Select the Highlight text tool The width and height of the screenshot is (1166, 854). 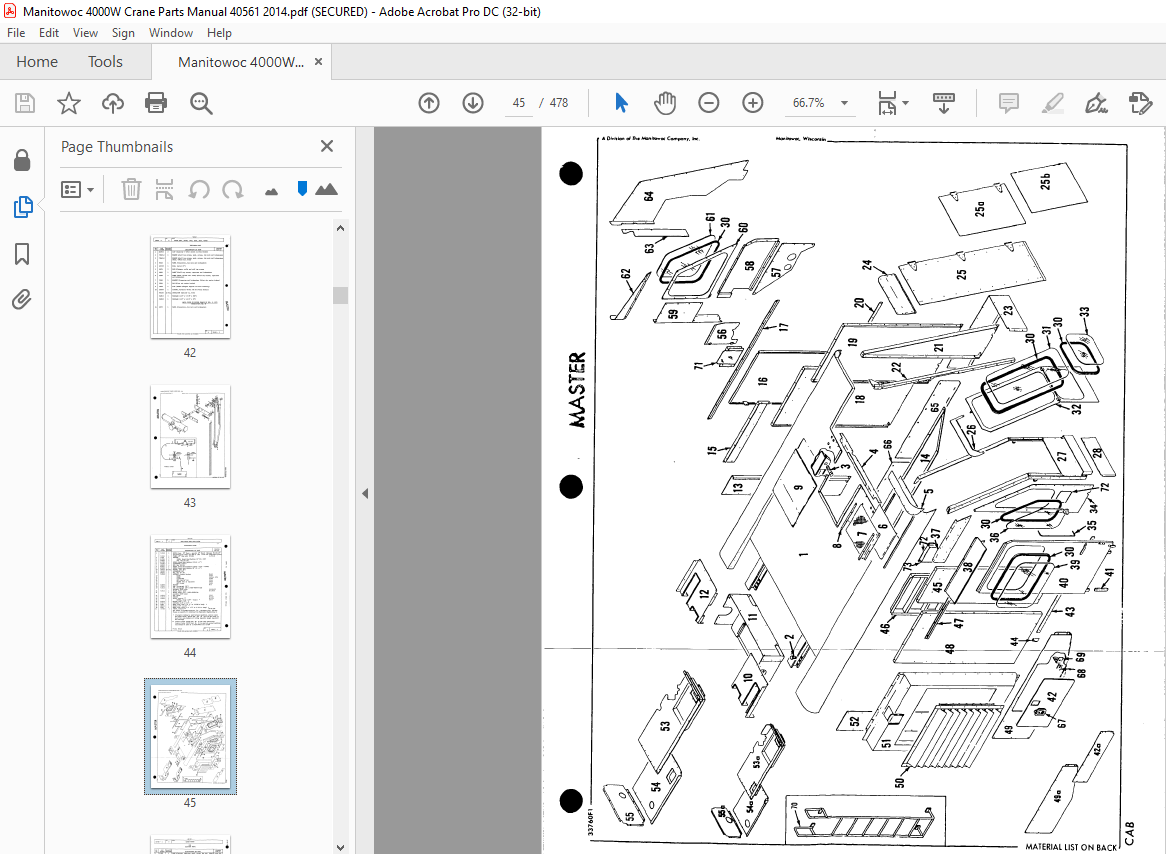[x=1052, y=103]
